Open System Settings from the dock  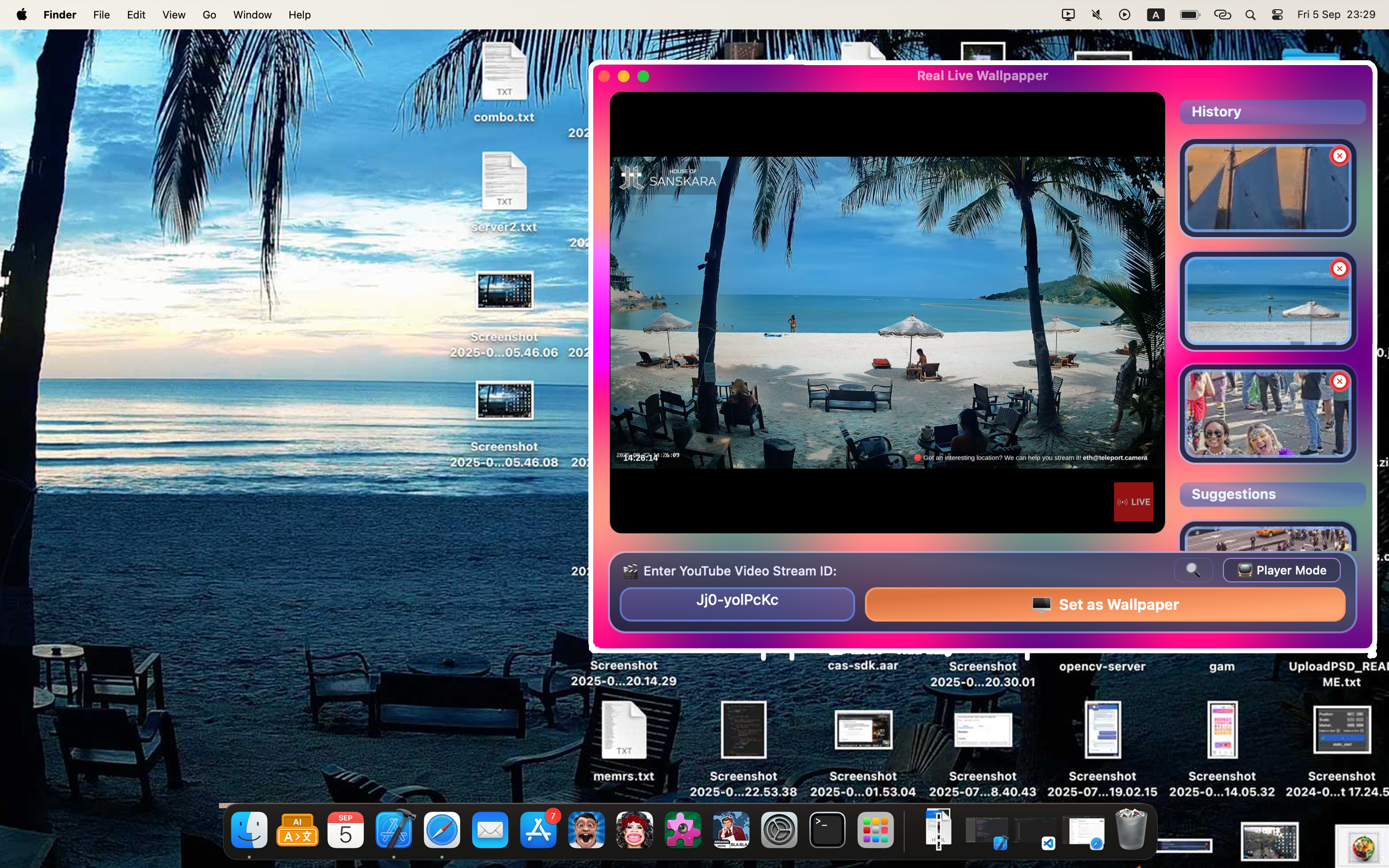coord(779,829)
